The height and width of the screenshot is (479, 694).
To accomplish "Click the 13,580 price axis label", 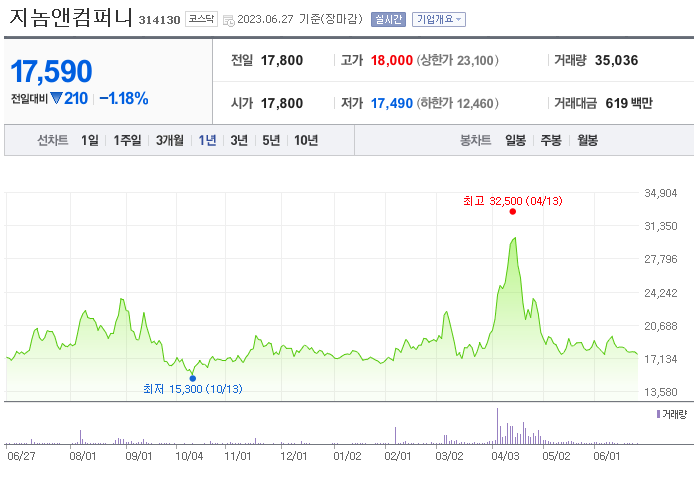I will pyautogui.click(x=660, y=392).
